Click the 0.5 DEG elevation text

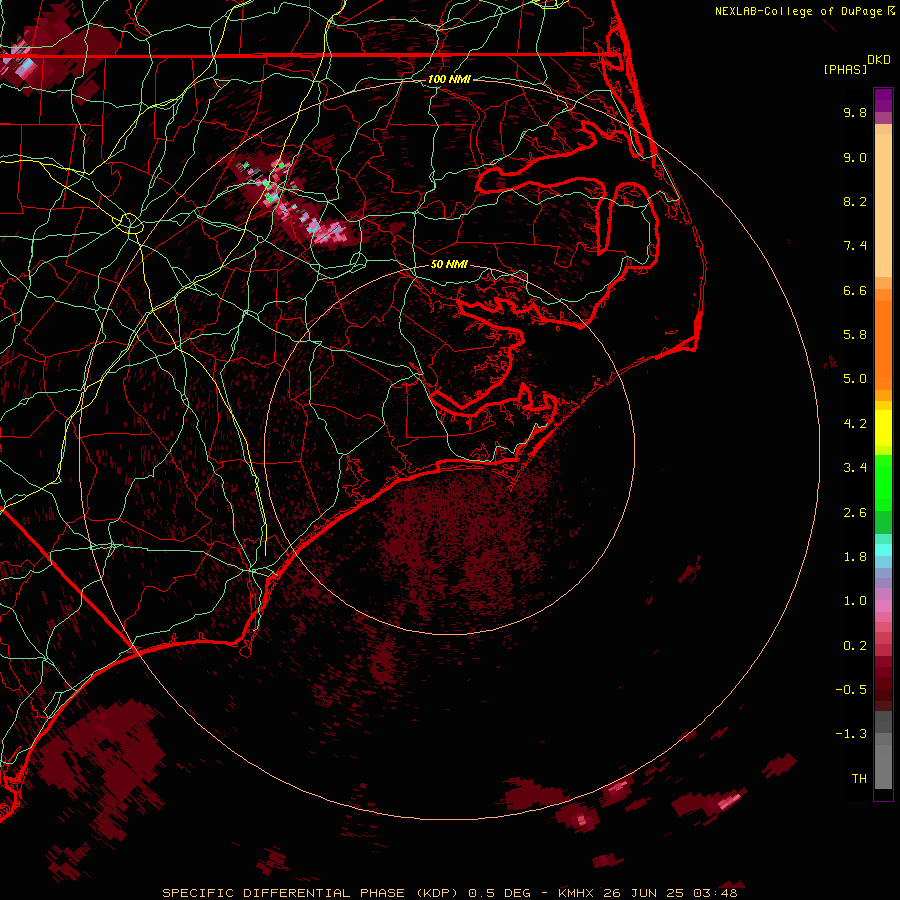click(x=500, y=893)
